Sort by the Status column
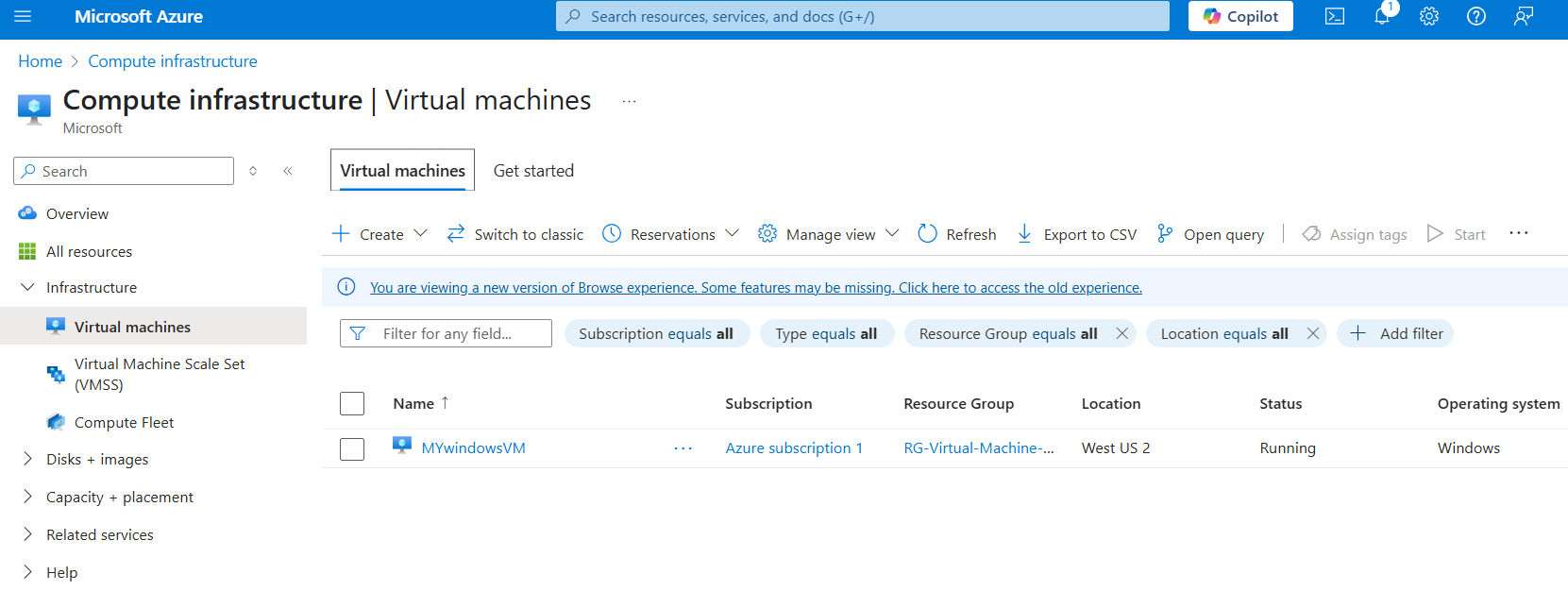The image size is (1568, 591). coord(1280,403)
